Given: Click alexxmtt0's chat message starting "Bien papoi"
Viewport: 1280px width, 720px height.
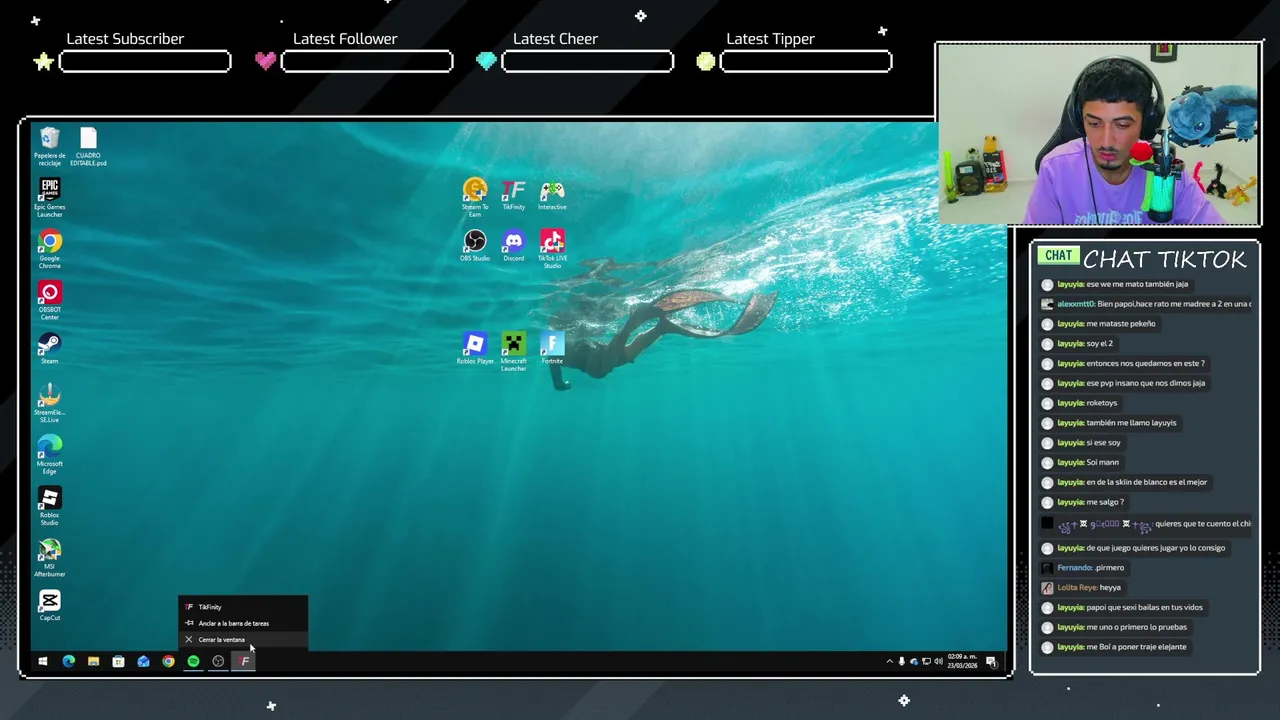Looking at the screenshot, I should coord(1174,304).
